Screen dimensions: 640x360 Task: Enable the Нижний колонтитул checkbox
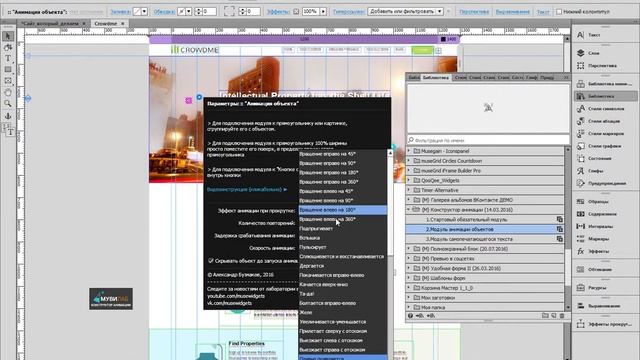(559, 12)
